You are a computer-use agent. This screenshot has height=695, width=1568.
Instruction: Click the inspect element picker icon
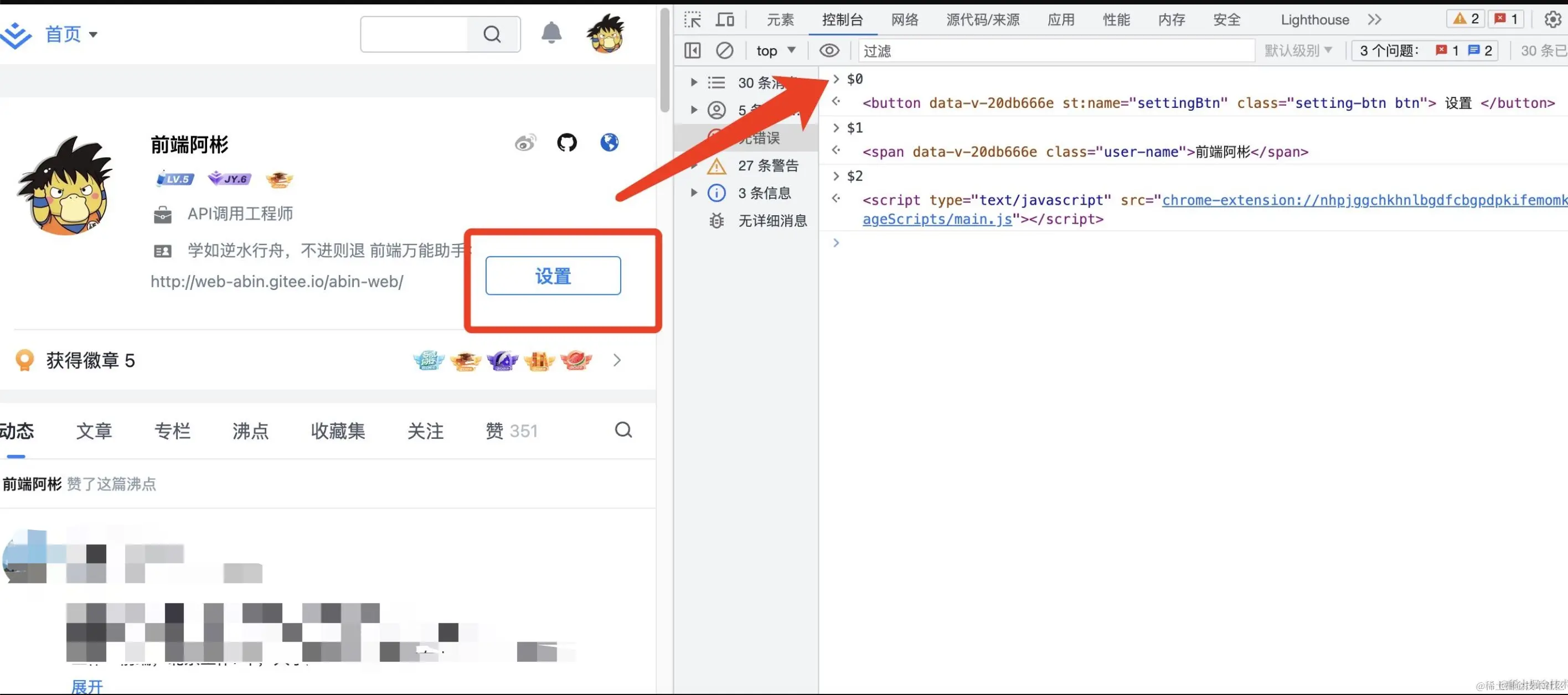pyautogui.click(x=692, y=19)
